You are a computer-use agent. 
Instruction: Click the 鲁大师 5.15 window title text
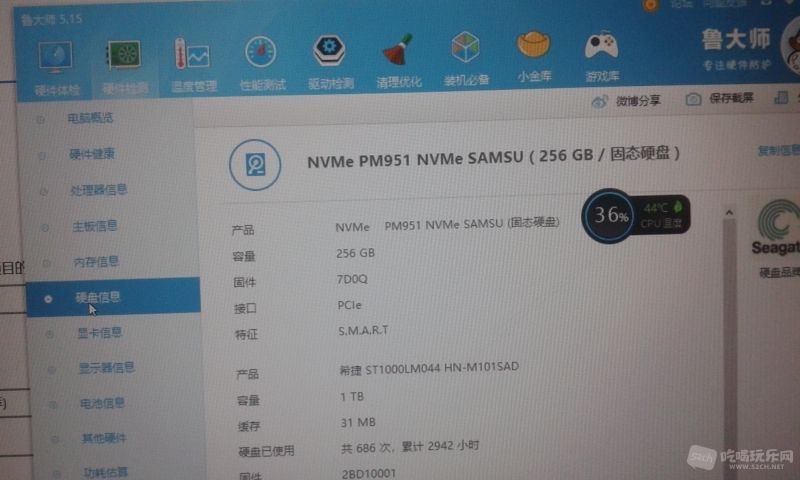pyautogui.click(x=52, y=19)
